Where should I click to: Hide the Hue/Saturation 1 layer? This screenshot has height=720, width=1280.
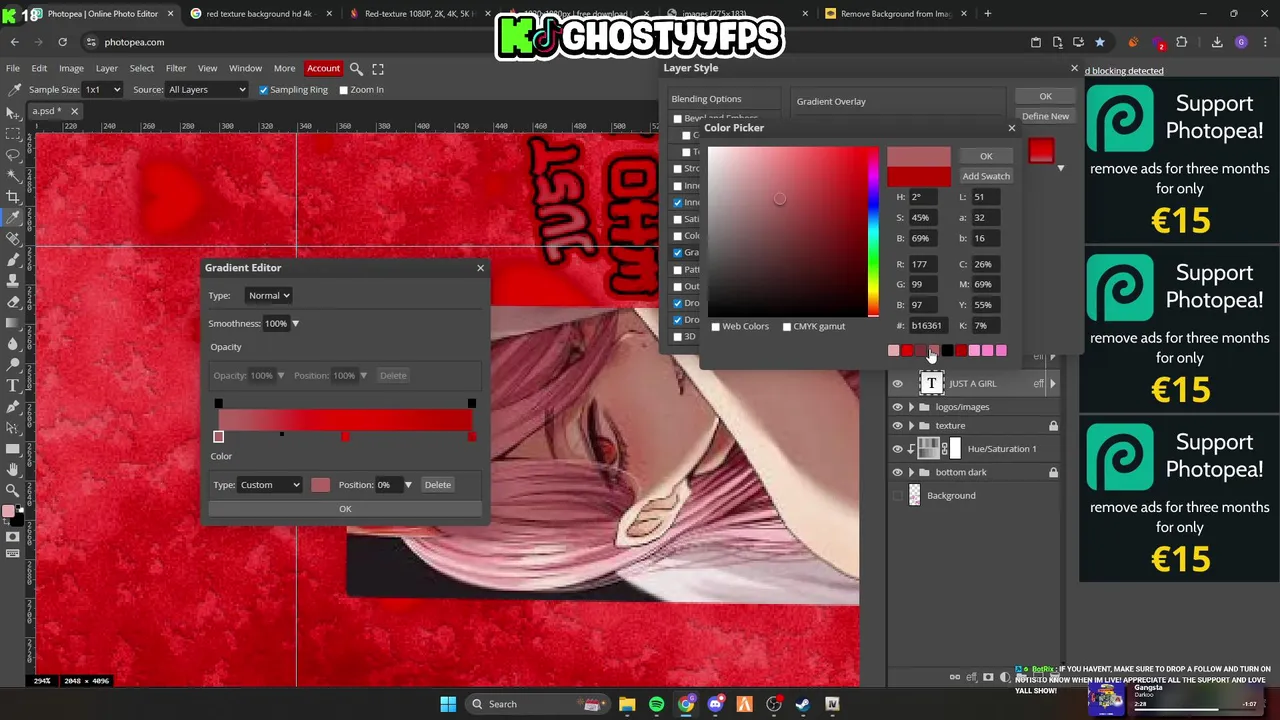pos(897,449)
